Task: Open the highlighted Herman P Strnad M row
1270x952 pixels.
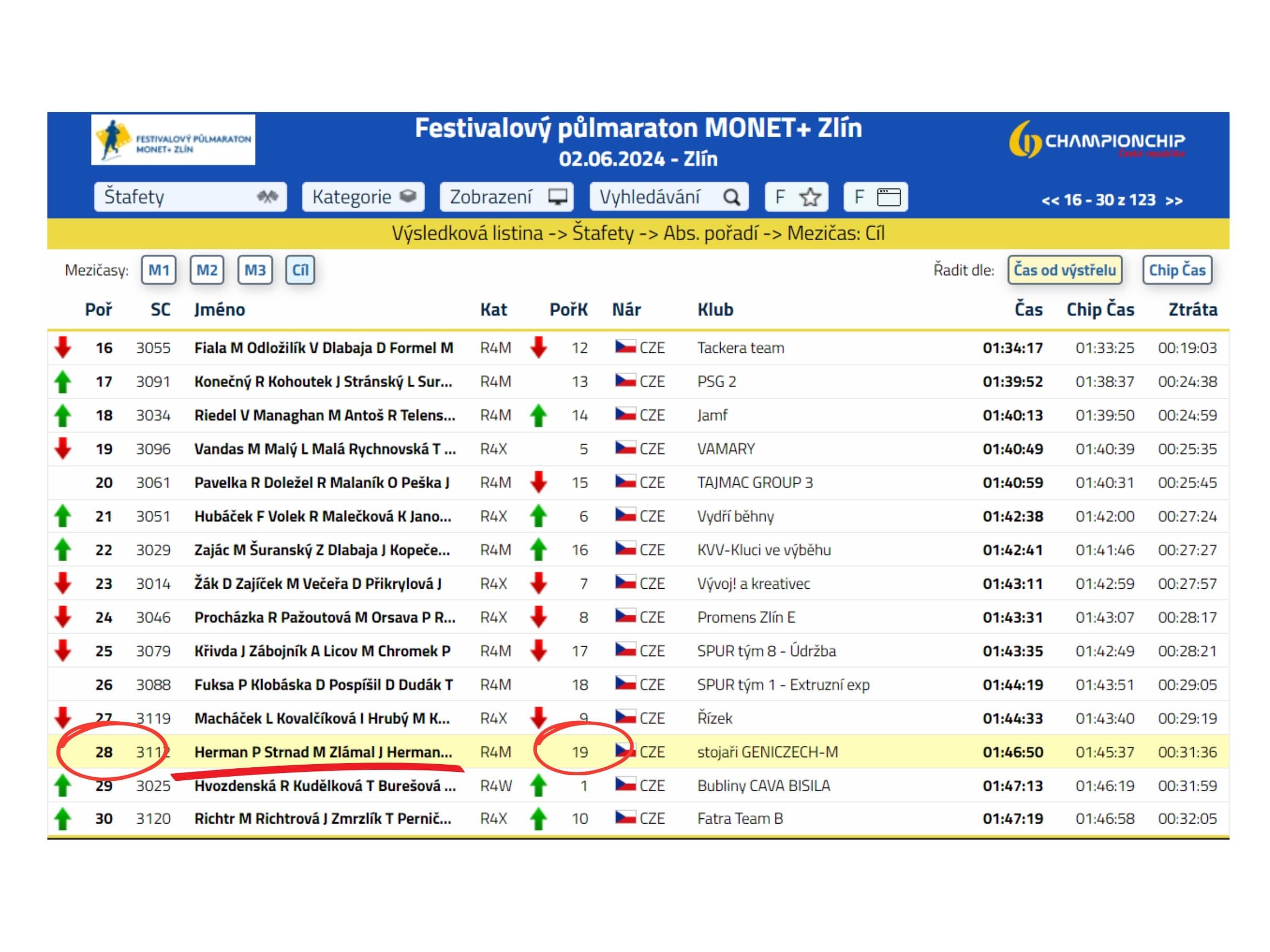Action: click(x=323, y=752)
